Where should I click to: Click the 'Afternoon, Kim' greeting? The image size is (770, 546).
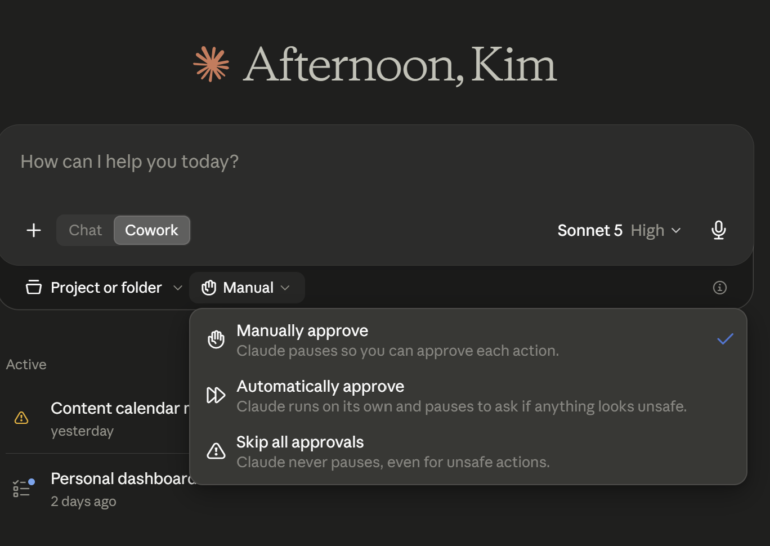400,65
